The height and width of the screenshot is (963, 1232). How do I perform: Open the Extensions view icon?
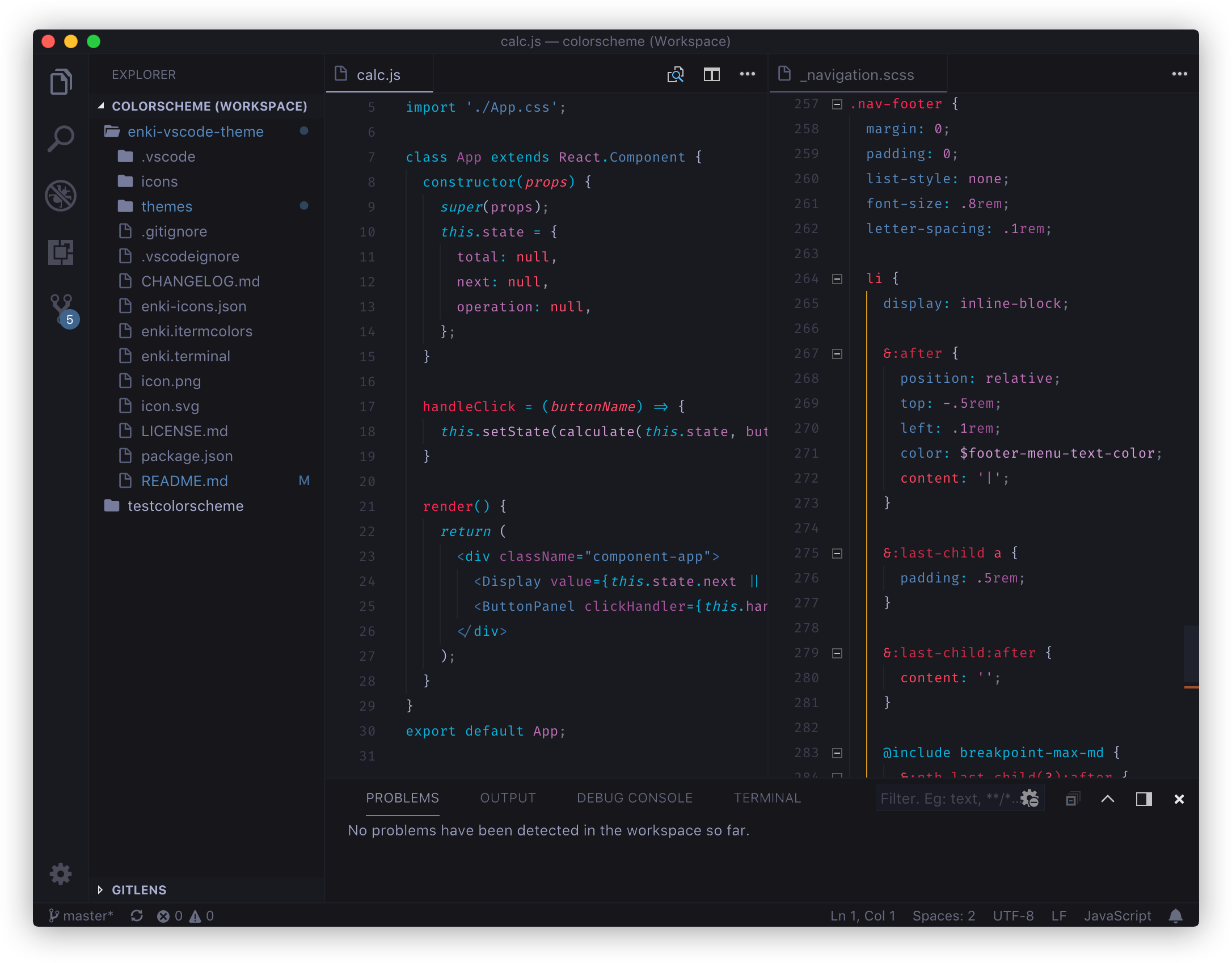(x=61, y=252)
